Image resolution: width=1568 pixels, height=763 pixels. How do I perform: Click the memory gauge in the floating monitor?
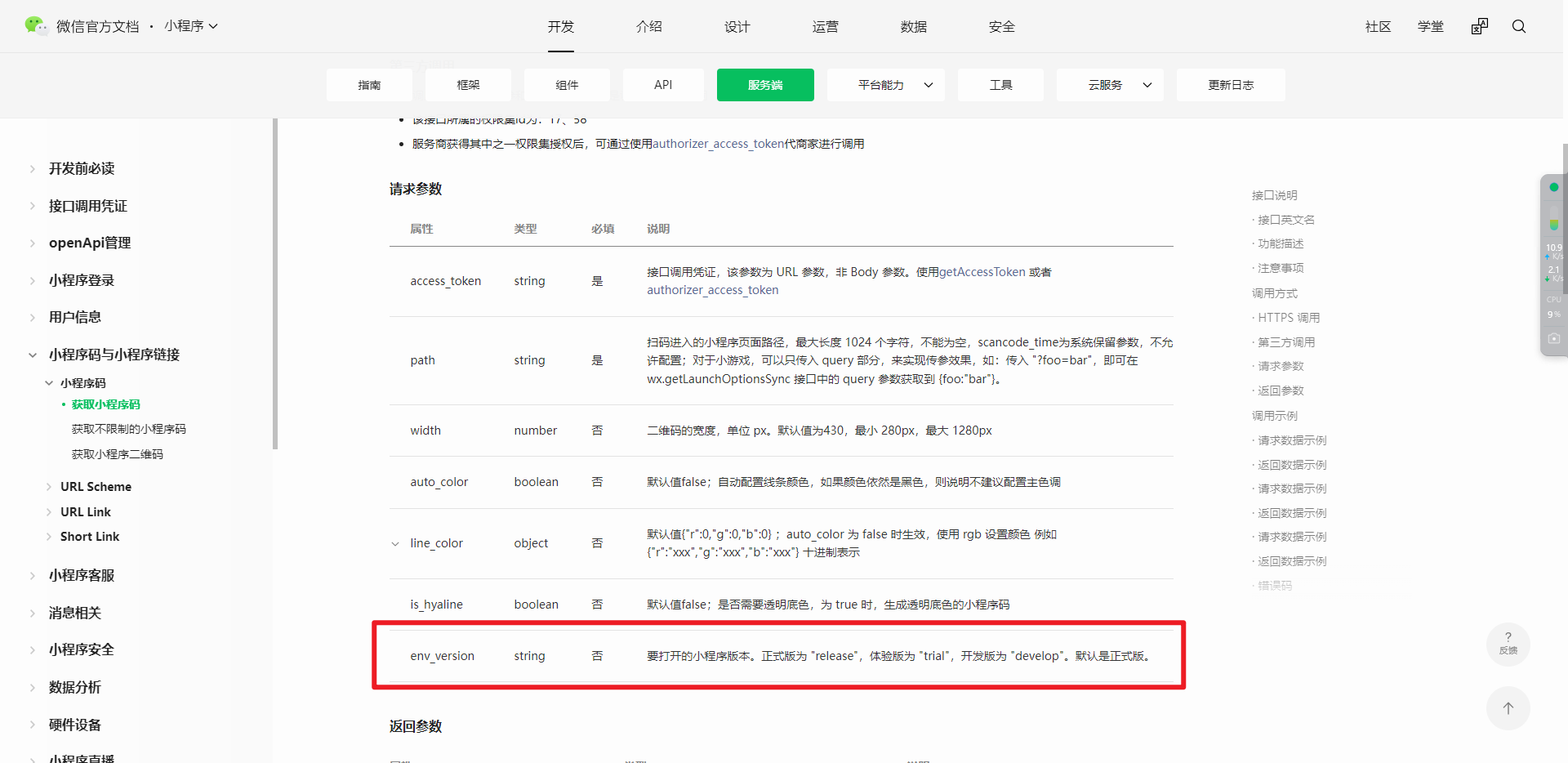coord(1554,218)
